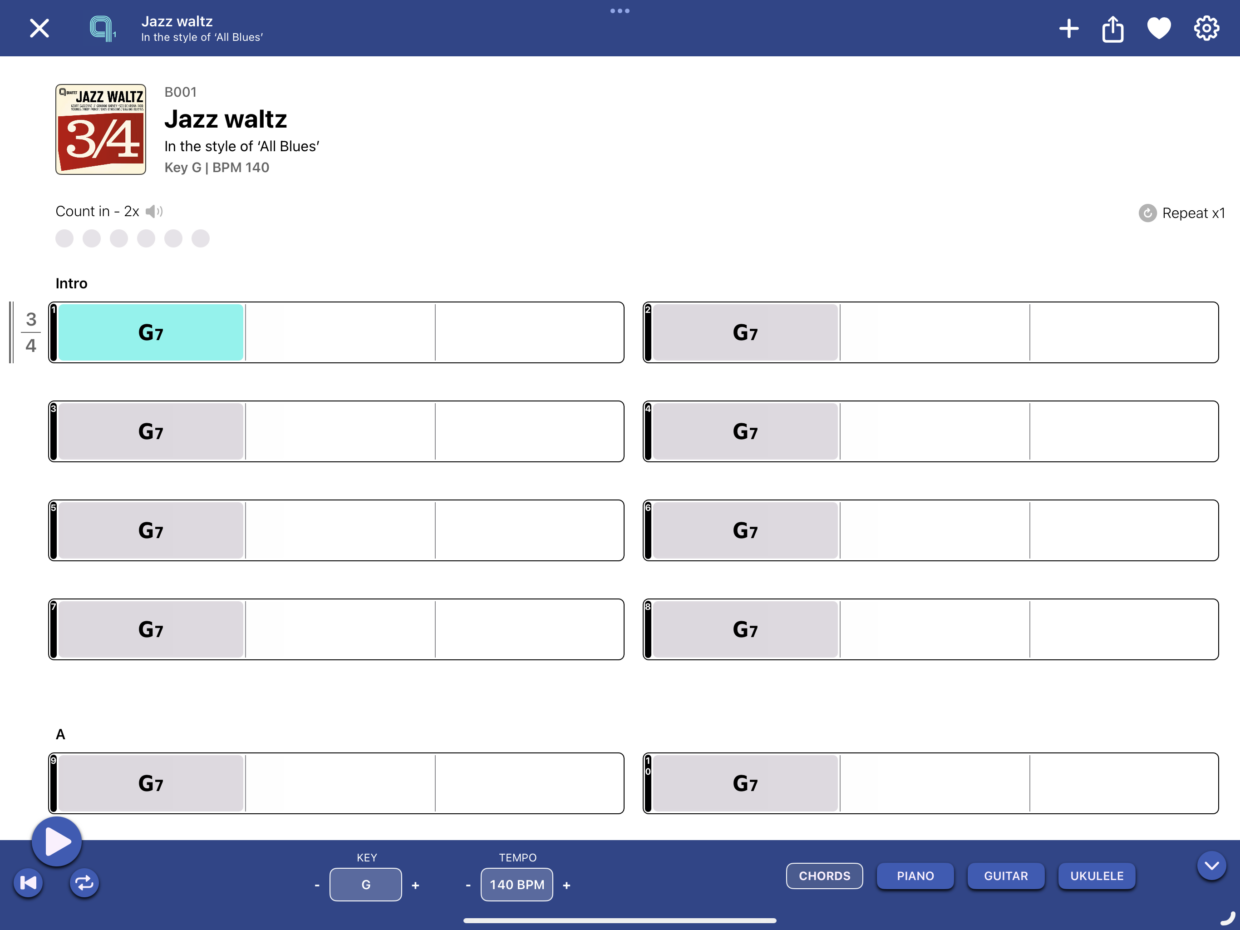Increase tempo with the plus button
1240x930 pixels.
pos(567,885)
